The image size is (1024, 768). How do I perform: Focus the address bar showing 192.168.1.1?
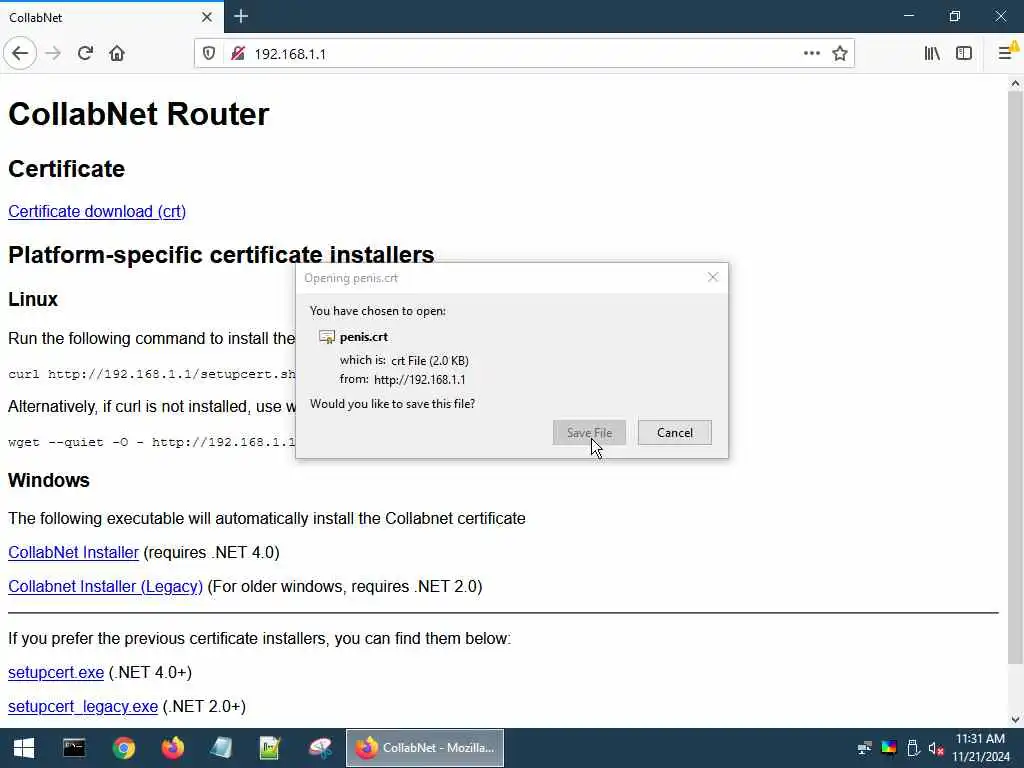tap(522, 54)
